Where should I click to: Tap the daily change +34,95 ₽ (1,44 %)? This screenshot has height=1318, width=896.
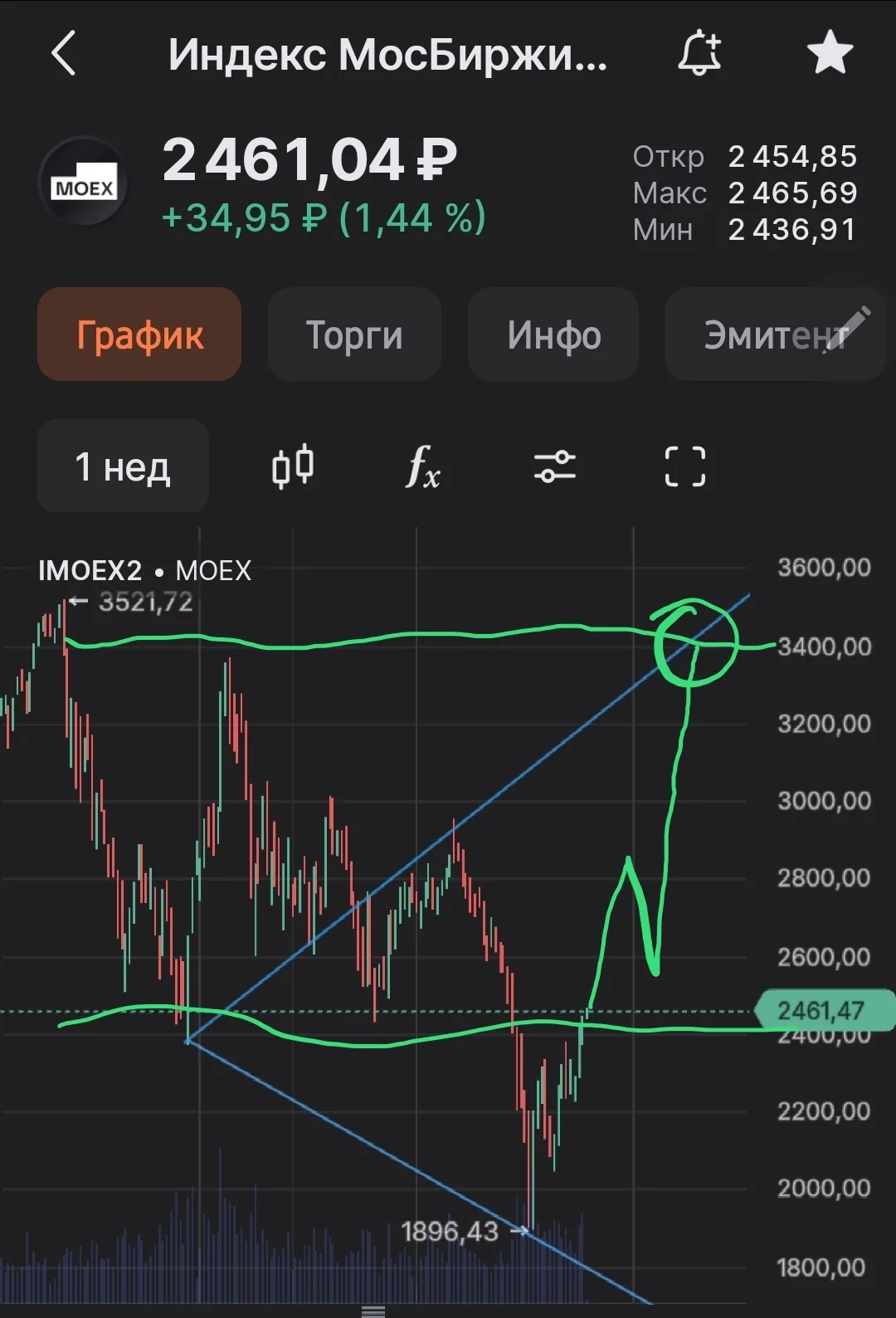click(x=324, y=218)
